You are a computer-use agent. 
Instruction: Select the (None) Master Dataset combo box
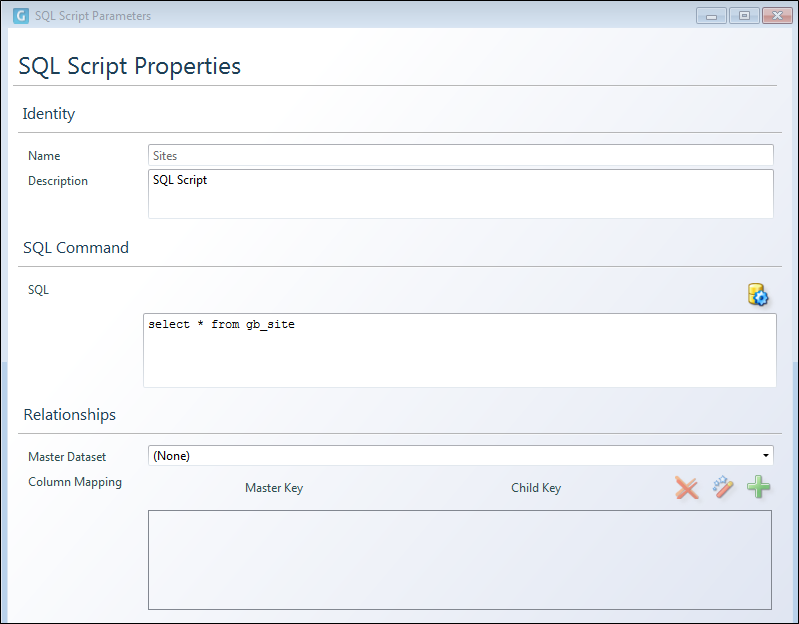[x=461, y=455]
